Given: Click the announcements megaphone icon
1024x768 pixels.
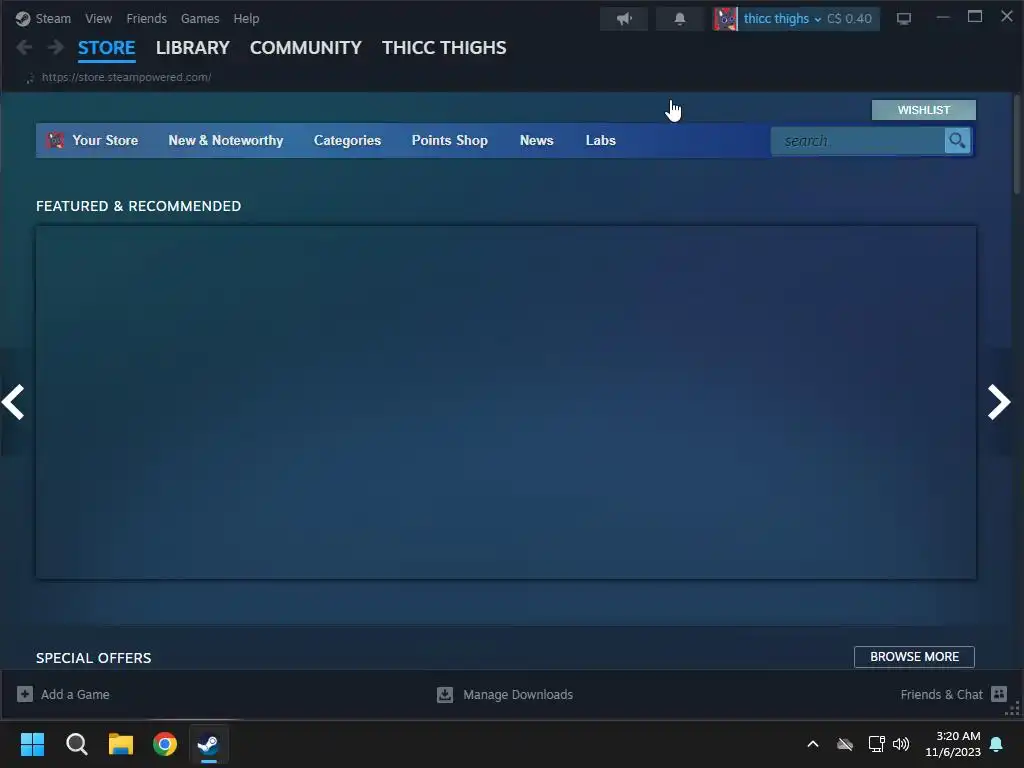Looking at the screenshot, I should pyautogui.click(x=624, y=18).
